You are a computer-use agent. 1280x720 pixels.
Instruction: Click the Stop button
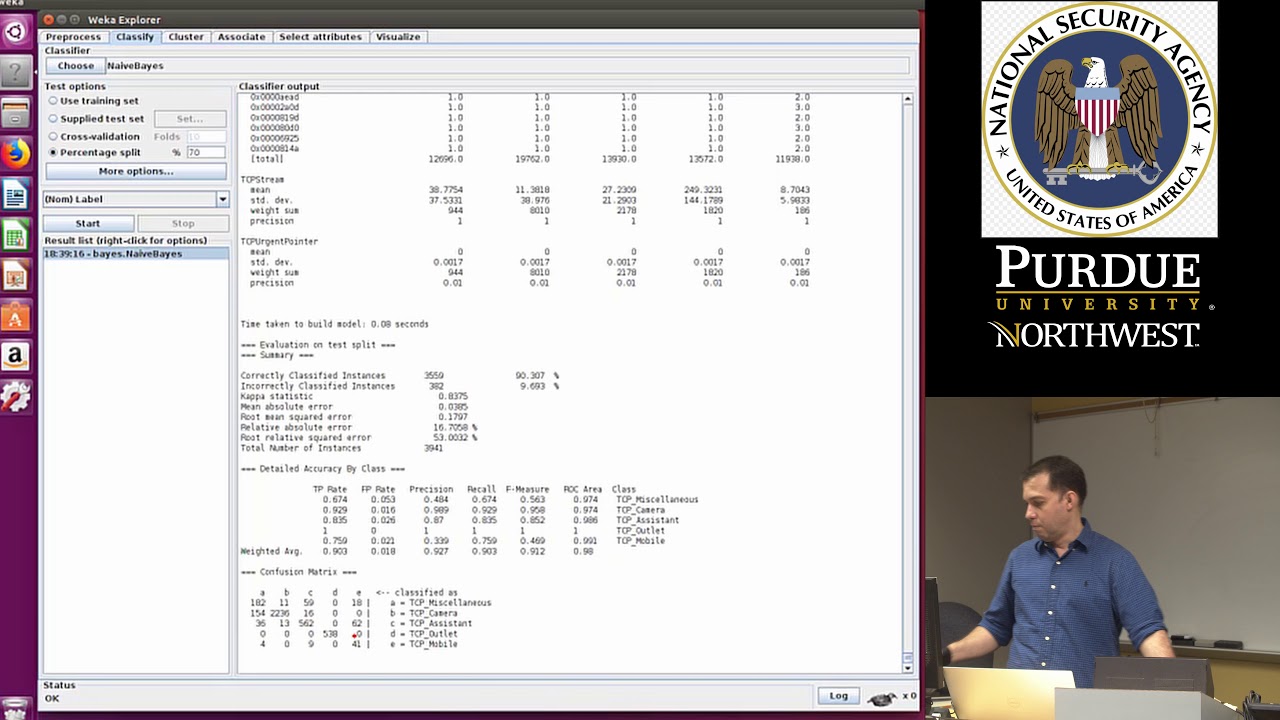(x=183, y=223)
